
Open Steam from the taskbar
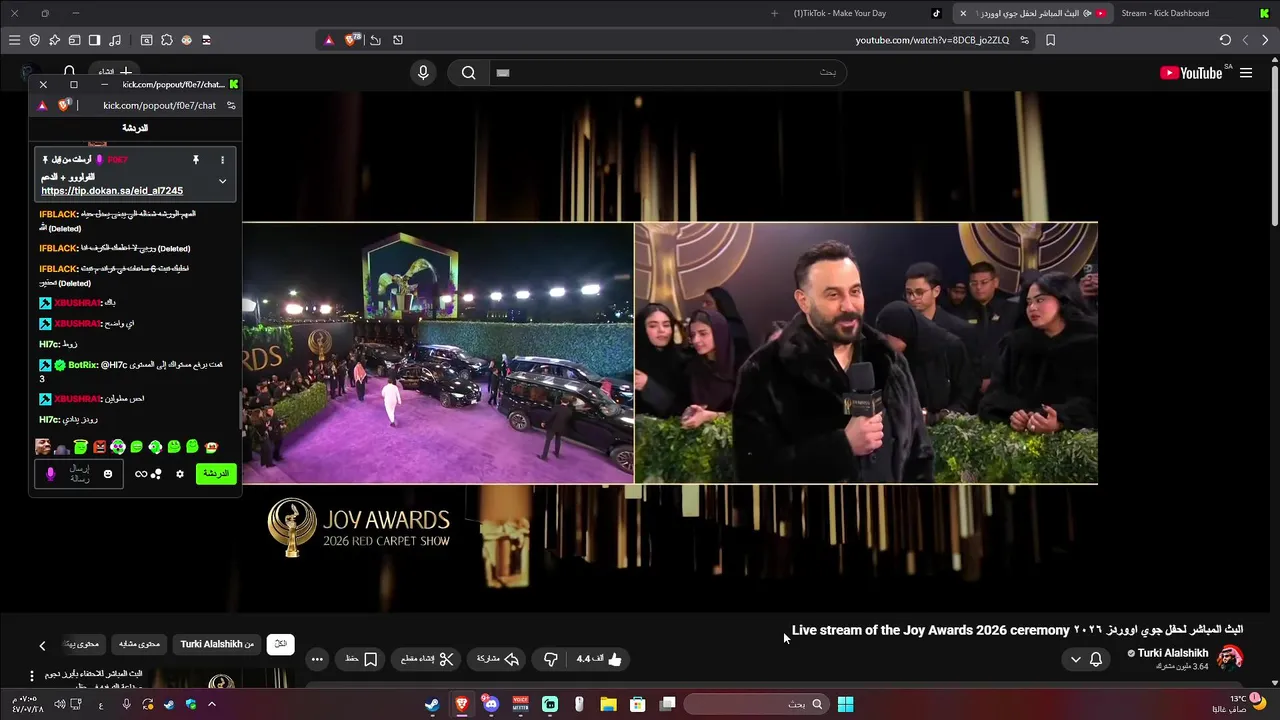tap(432, 704)
